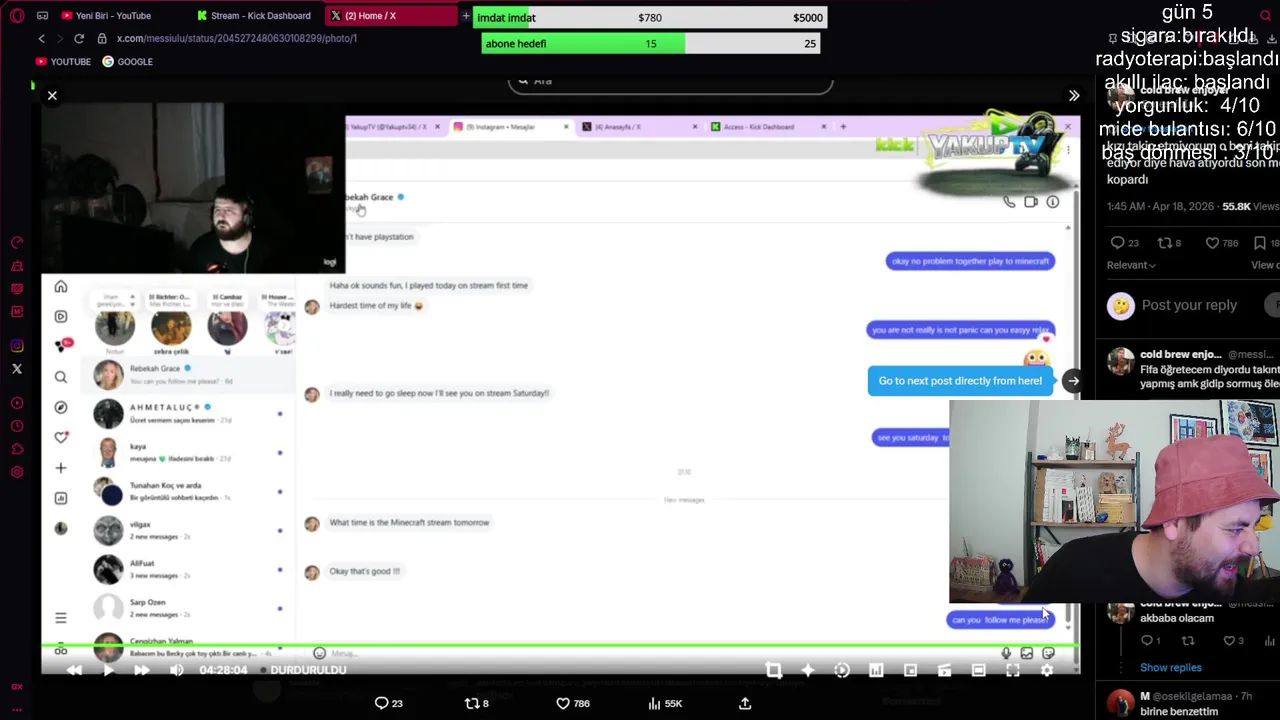
Task: Open cold brew enjoyer reply author
Action: [x=1181, y=354]
